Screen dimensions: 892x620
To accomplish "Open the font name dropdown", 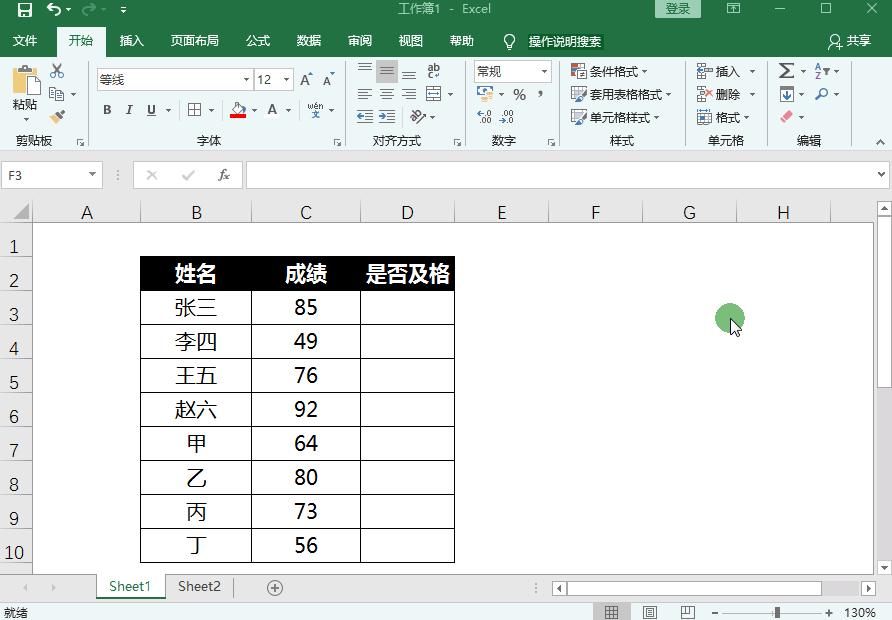I will (246, 80).
